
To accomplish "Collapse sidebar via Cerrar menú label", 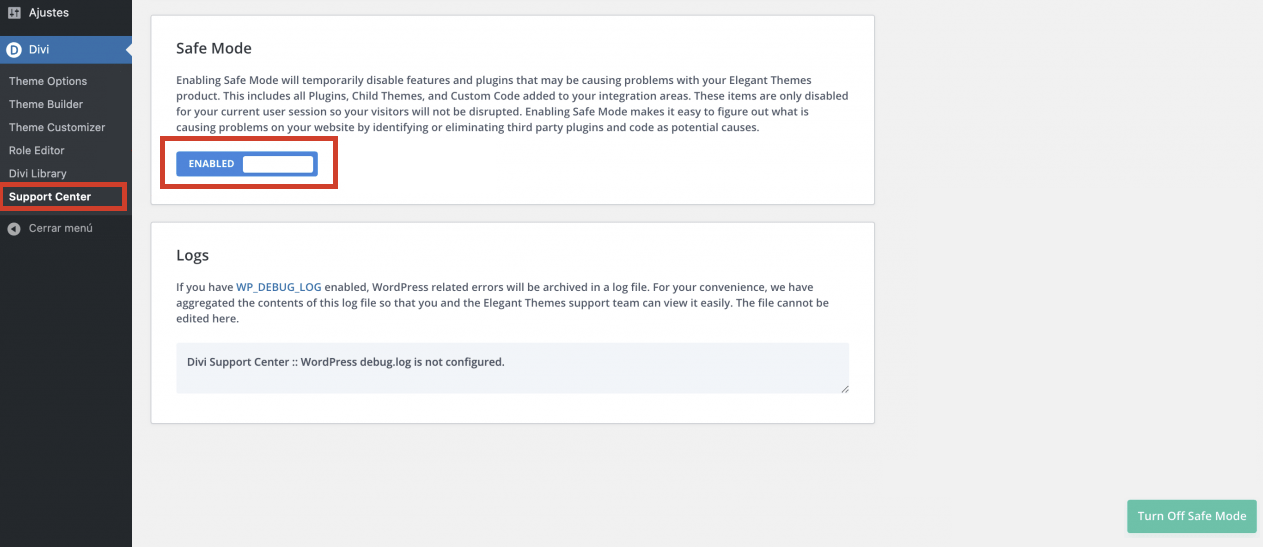I will [x=61, y=228].
